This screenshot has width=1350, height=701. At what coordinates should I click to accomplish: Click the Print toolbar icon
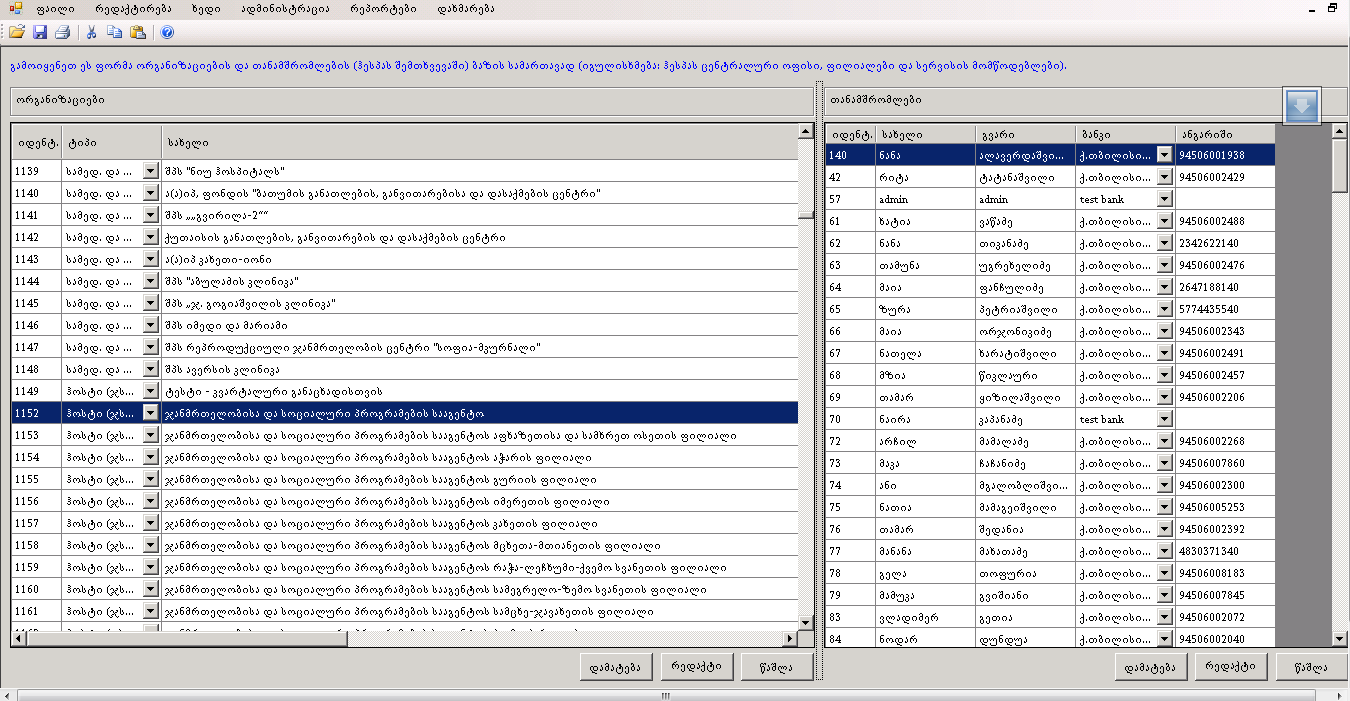coord(62,32)
